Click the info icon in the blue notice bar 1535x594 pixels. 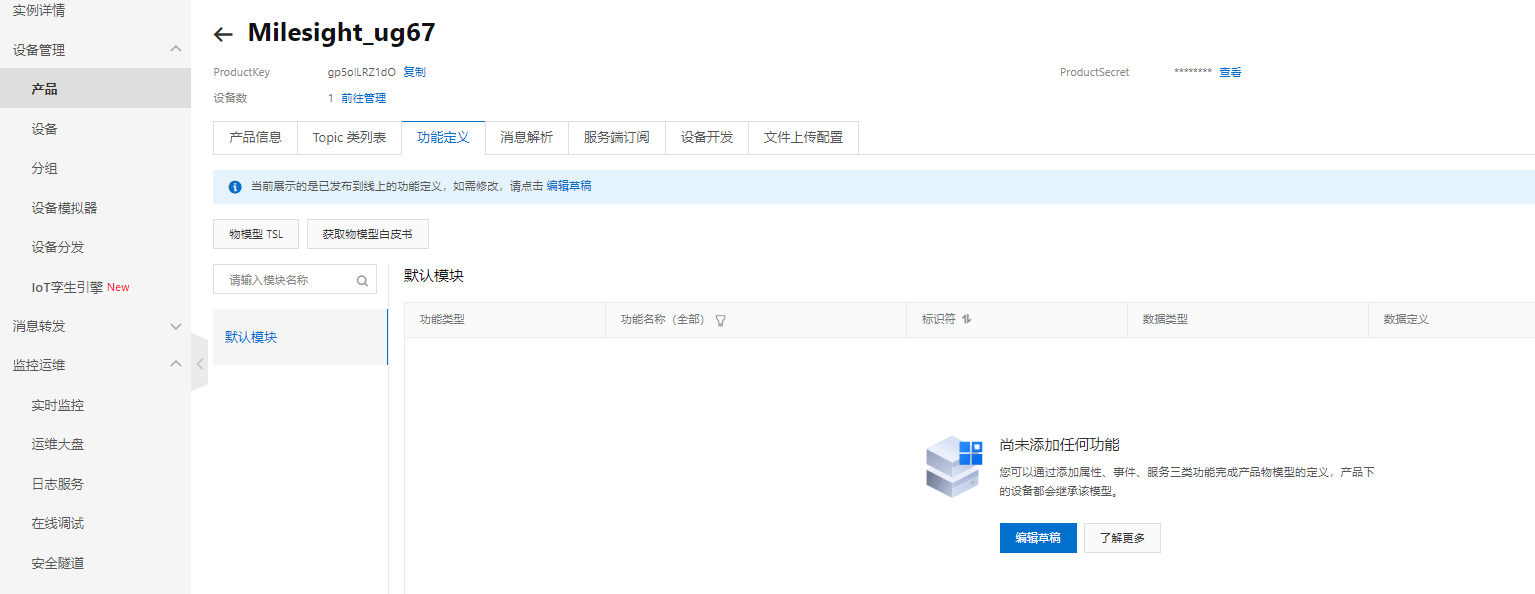(235, 187)
